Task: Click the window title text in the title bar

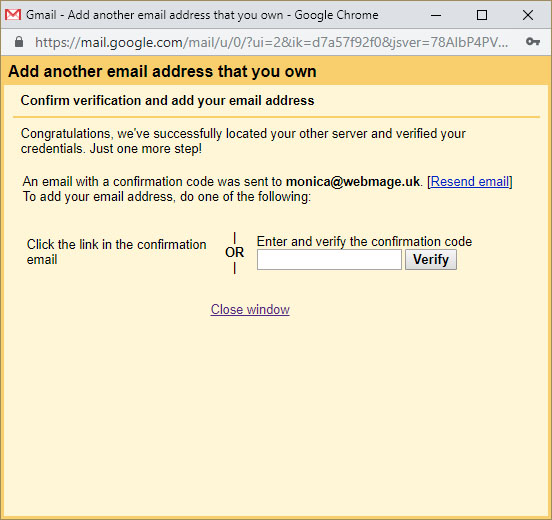Action: (202, 15)
